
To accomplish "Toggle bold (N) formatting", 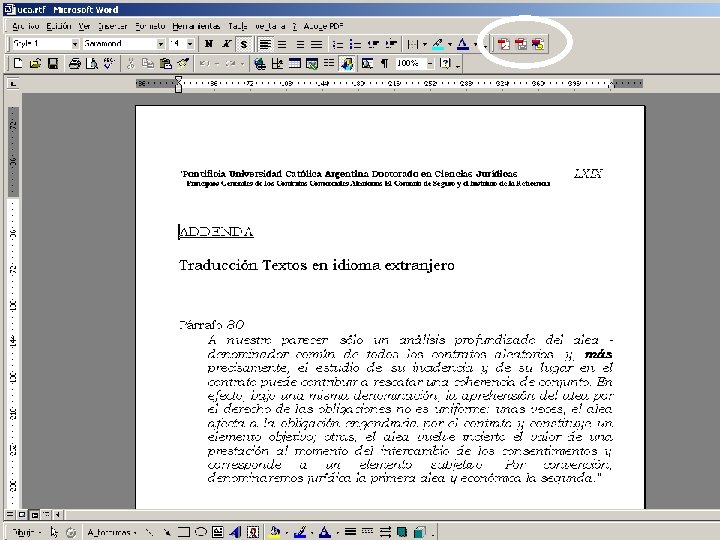I will (x=208, y=44).
